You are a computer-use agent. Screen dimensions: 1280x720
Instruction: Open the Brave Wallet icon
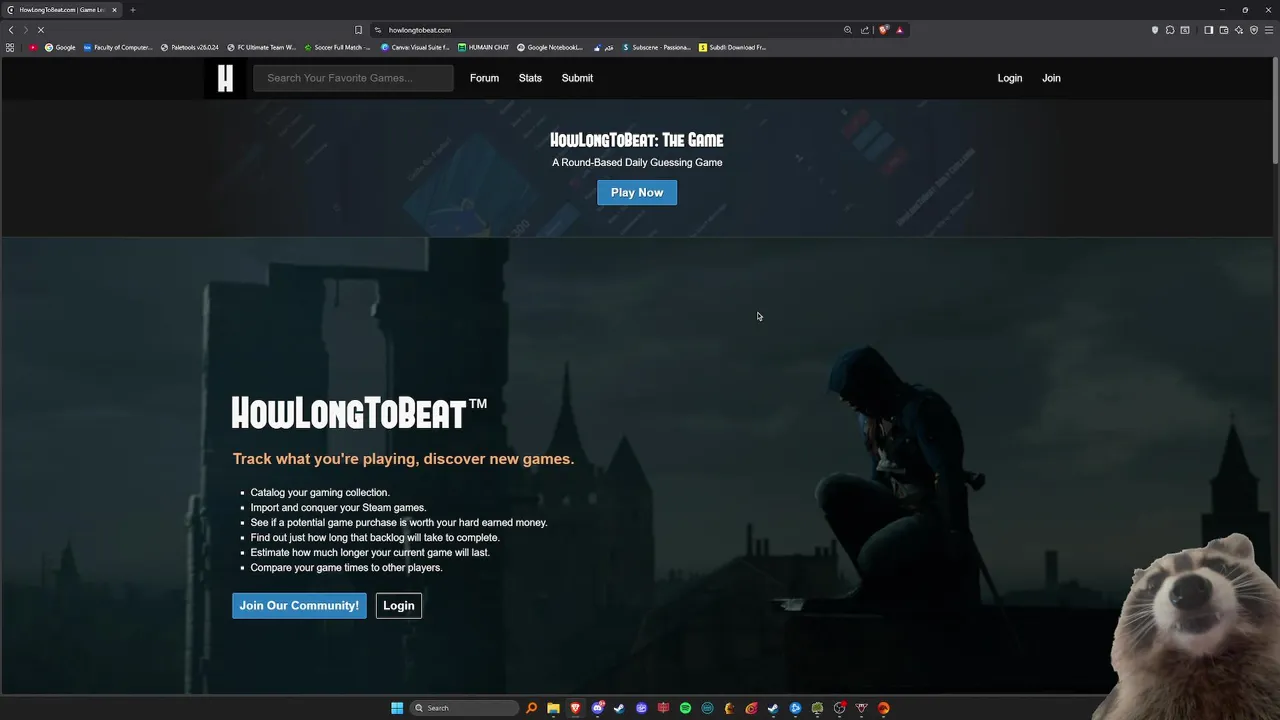pos(1224,30)
